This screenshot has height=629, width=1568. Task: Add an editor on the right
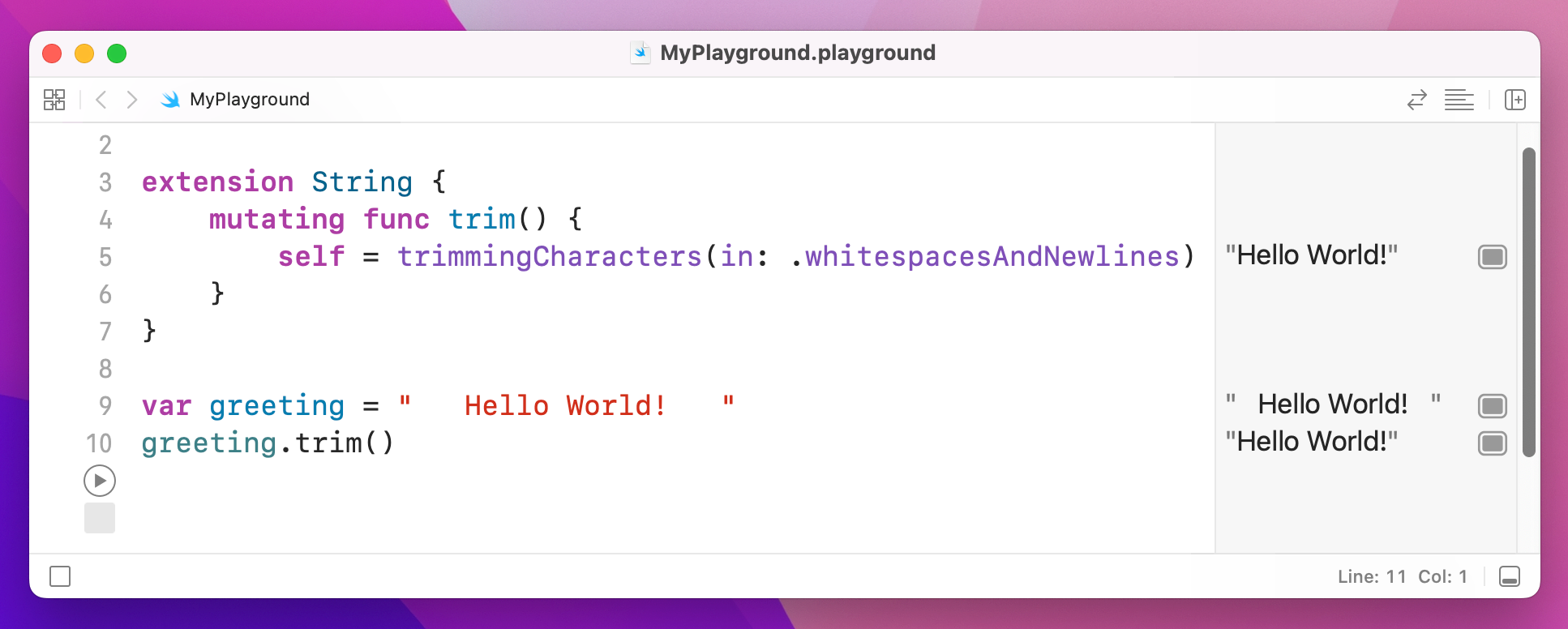[1515, 100]
